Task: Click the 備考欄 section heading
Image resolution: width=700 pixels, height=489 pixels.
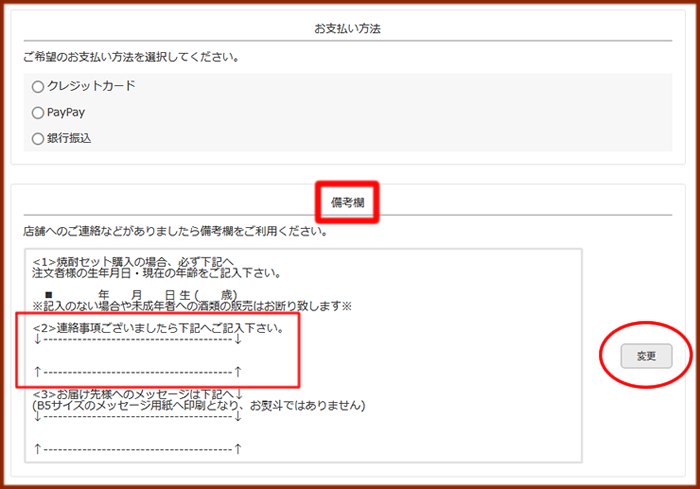Action: tap(347, 203)
